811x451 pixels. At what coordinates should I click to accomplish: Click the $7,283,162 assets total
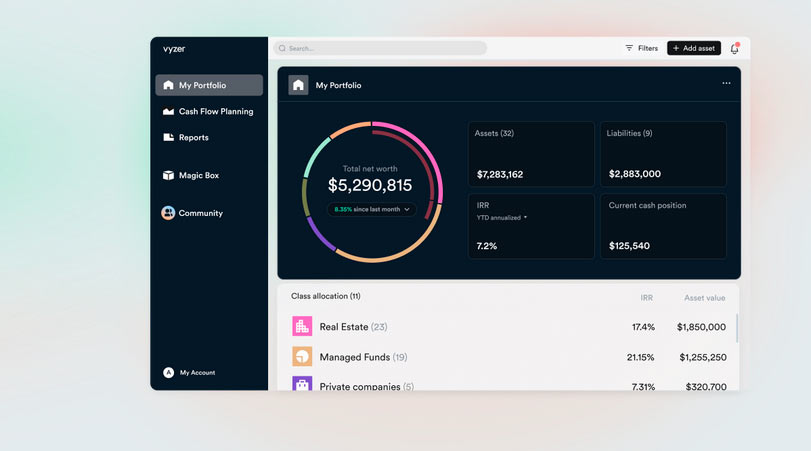tap(500, 174)
